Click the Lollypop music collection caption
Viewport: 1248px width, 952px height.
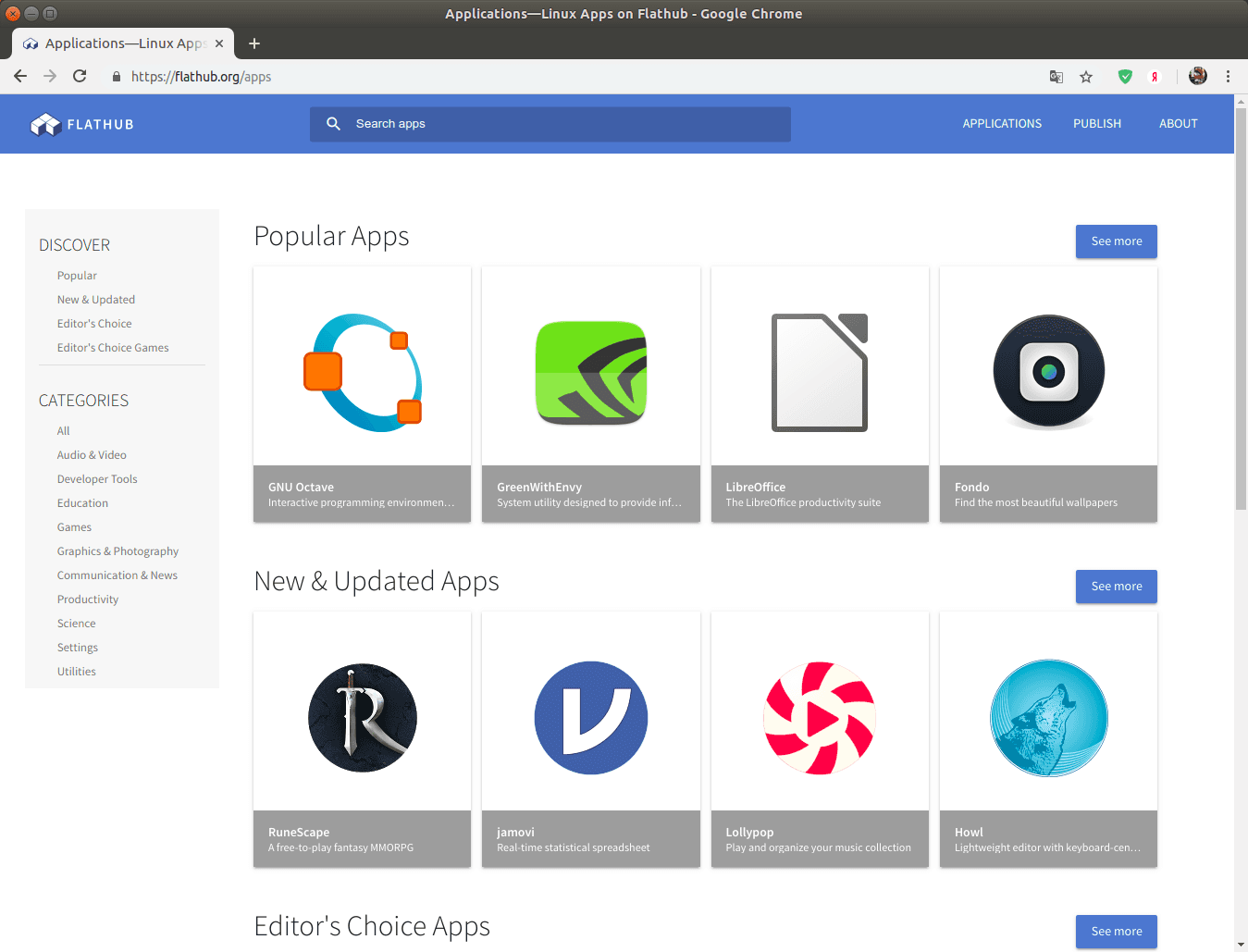point(820,839)
